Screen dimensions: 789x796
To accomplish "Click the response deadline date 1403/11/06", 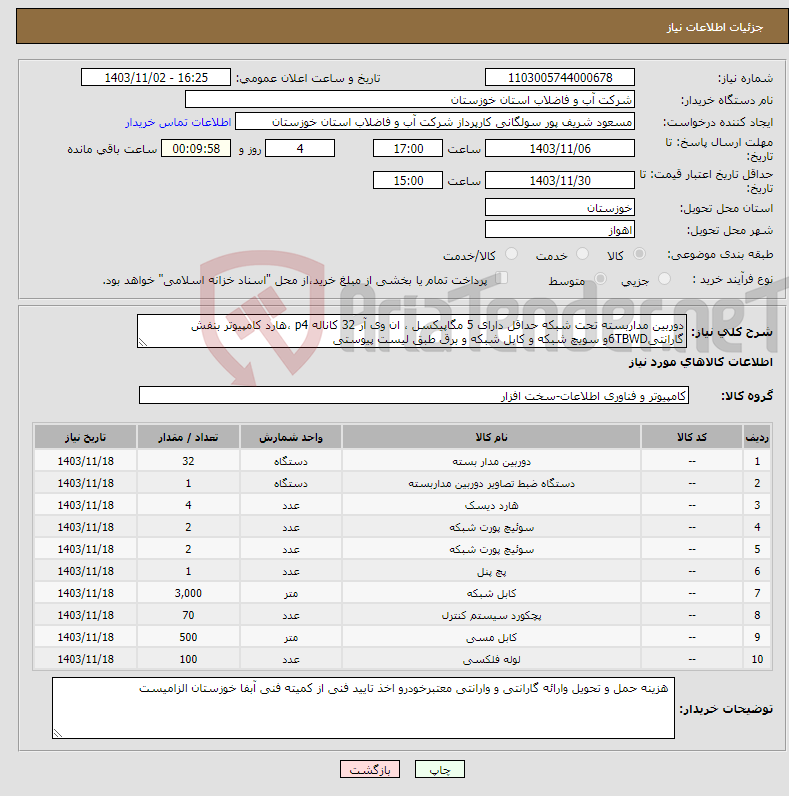I will coord(560,149).
